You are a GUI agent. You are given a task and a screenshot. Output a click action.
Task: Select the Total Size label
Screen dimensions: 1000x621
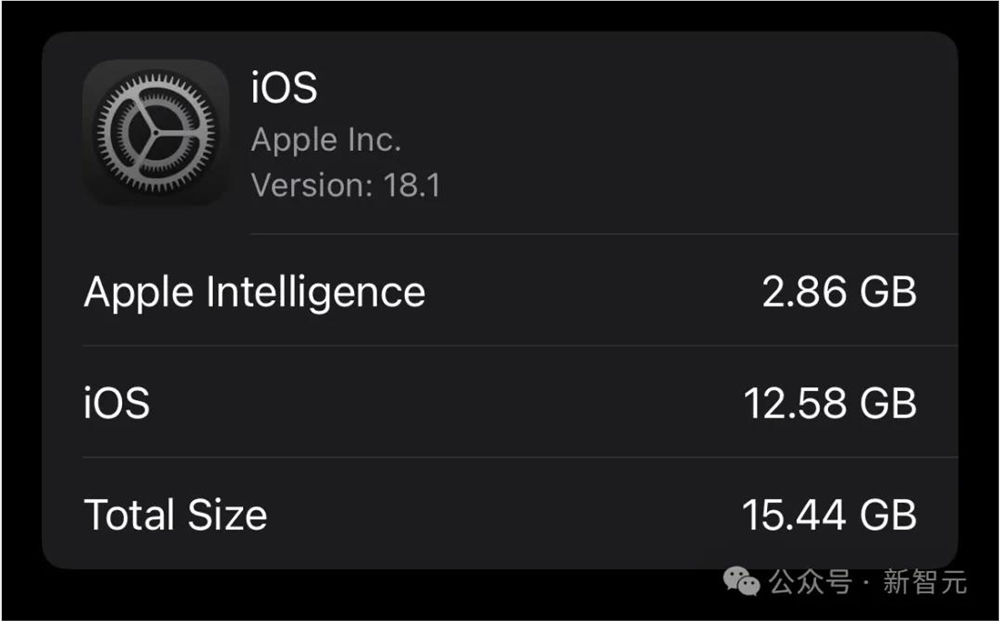point(175,515)
